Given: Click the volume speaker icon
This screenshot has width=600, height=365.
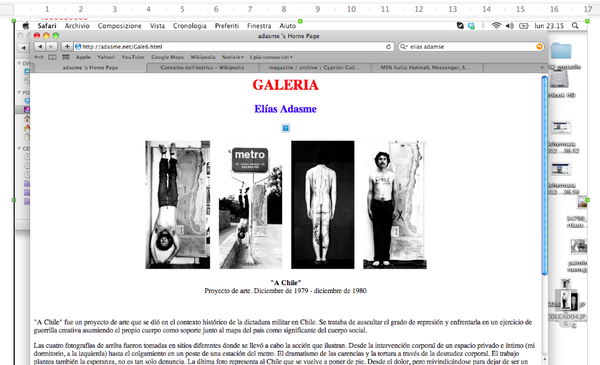Looking at the screenshot, I should [x=509, y=26].
